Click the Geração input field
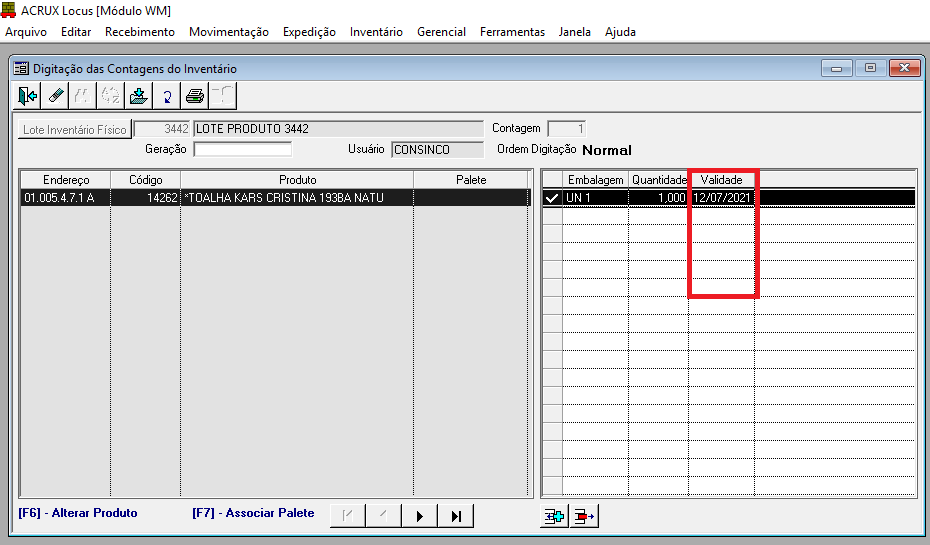 tap(243, 149)
